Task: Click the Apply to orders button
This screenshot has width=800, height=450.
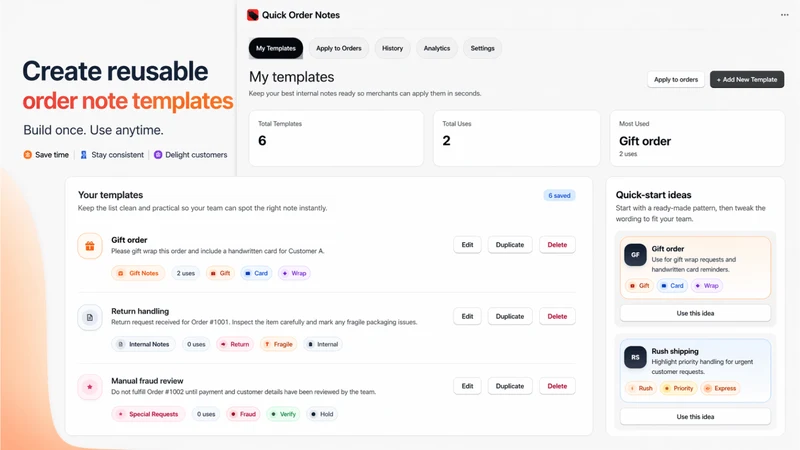Action: 676,80
